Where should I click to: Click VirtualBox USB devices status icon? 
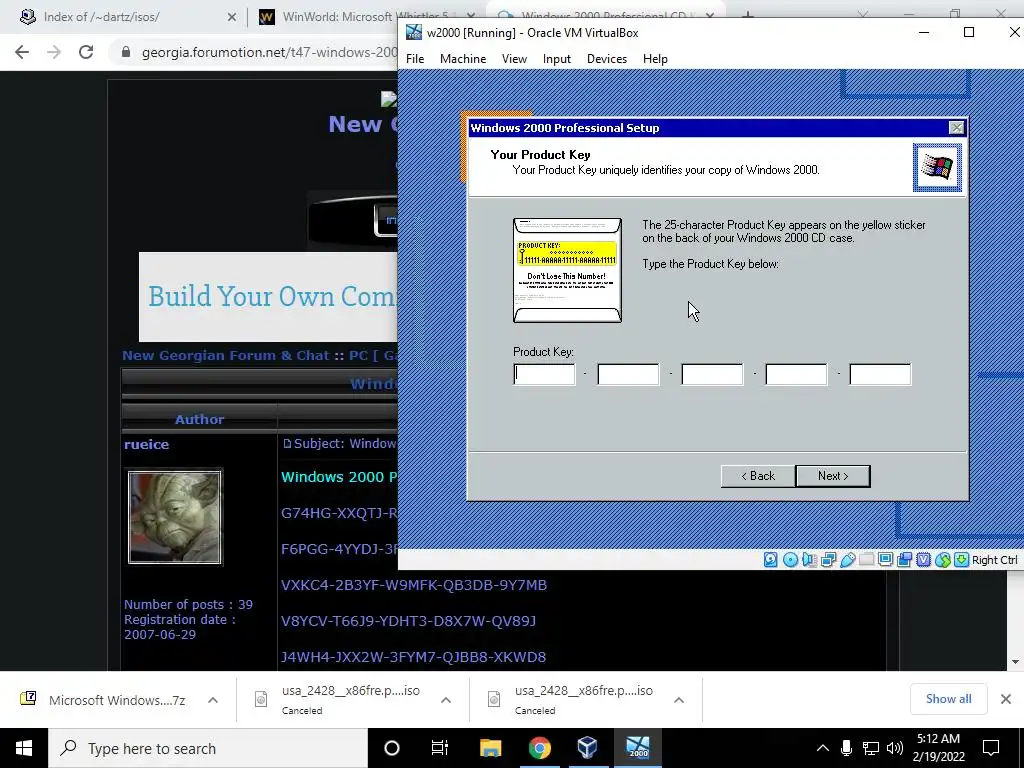(848, 560)
